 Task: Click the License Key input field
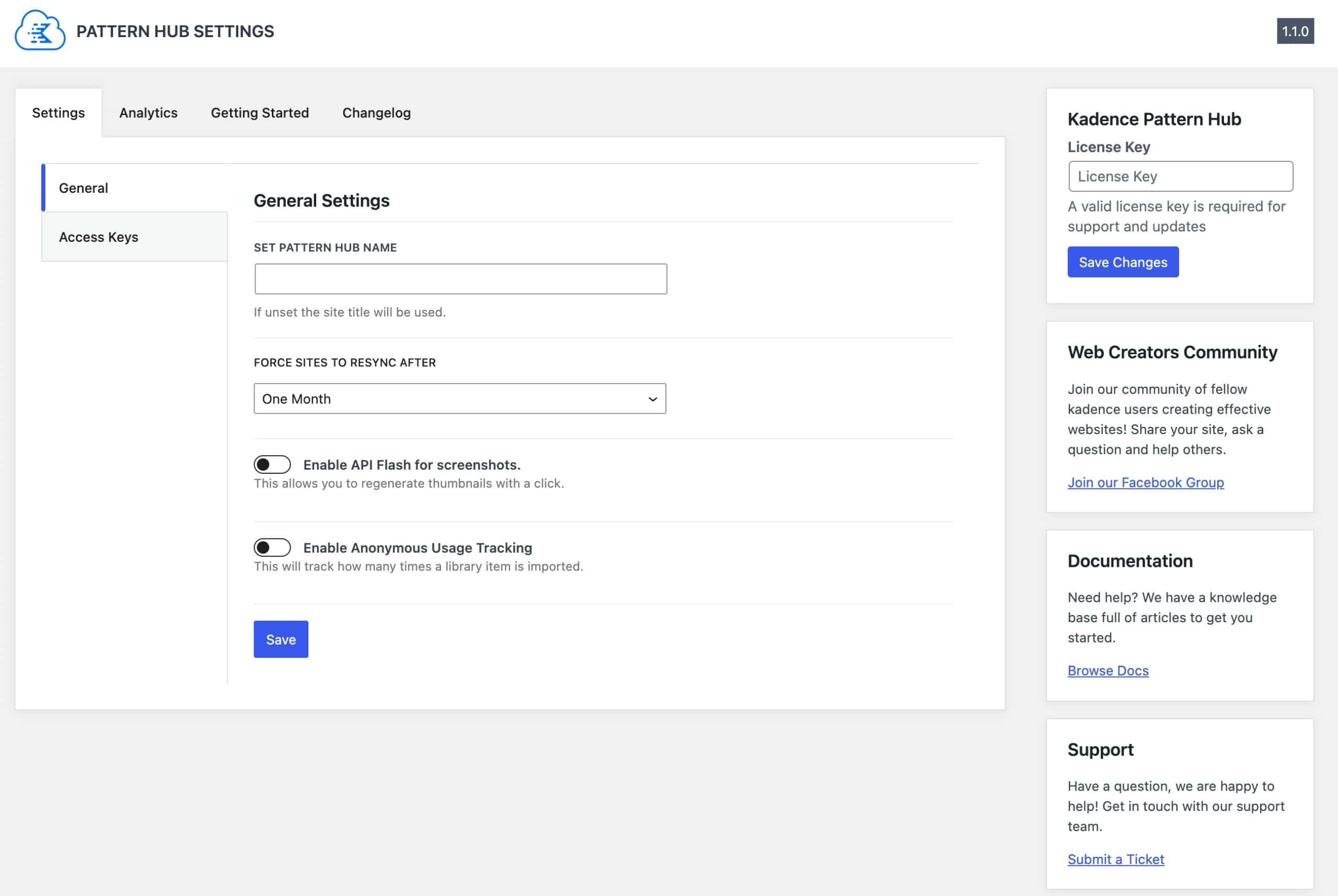point(1180,176)
